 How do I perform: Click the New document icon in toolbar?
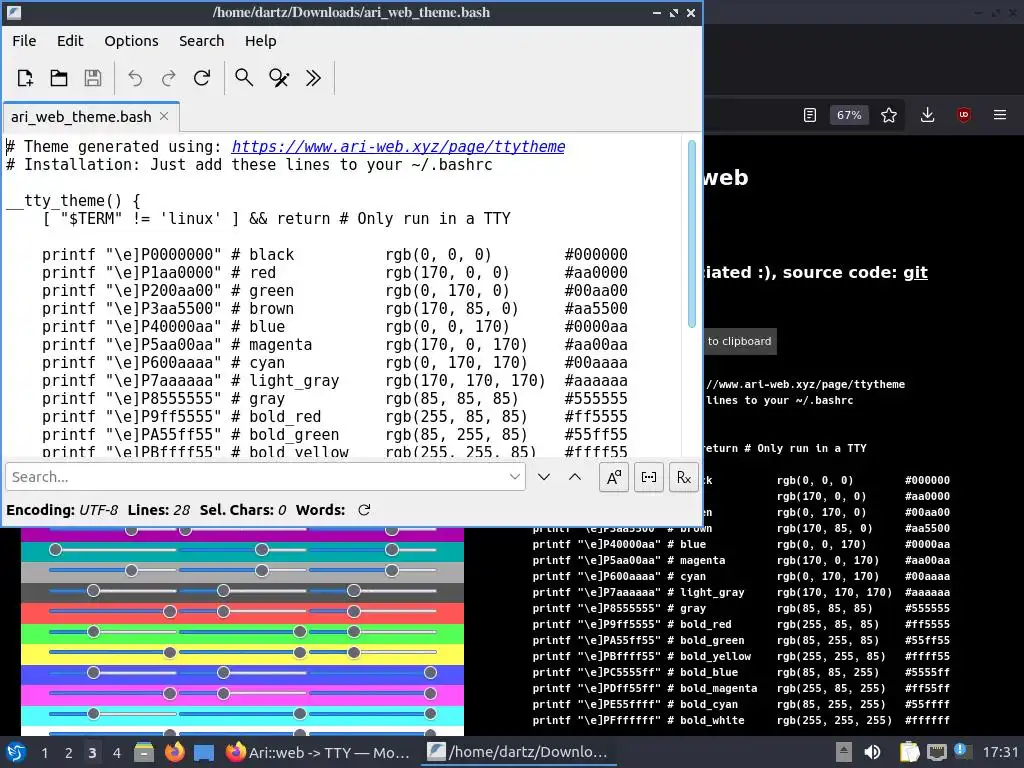coord(25,78)
